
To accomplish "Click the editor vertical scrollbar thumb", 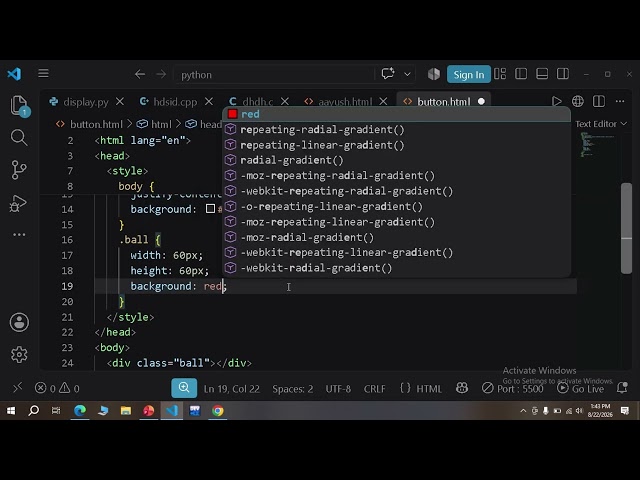I will [626, 229].
